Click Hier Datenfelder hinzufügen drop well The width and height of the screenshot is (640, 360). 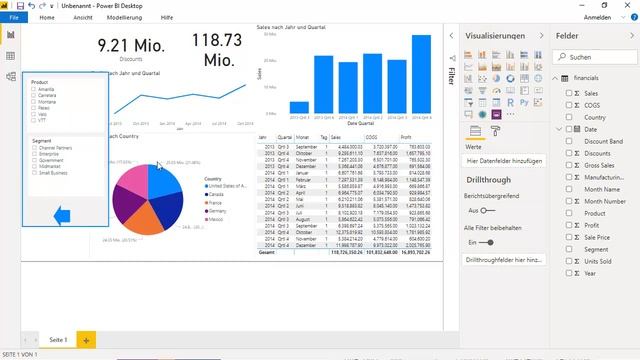[x=504, y=161]
